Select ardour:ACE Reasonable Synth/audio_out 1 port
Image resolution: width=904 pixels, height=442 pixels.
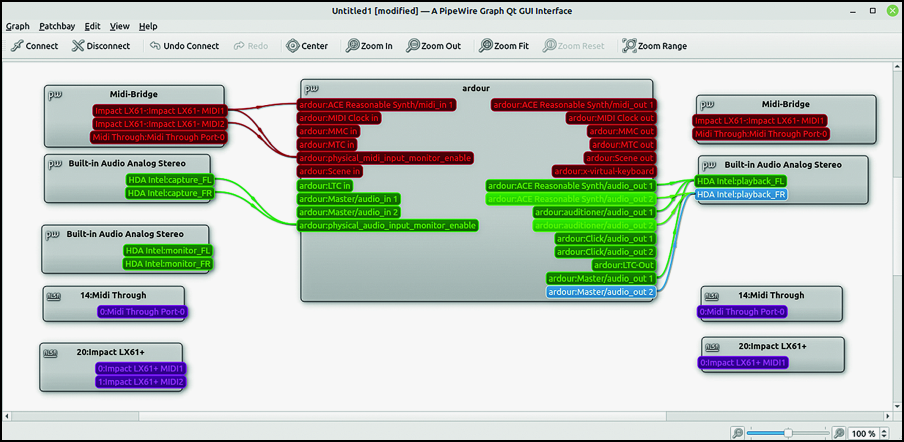[x=571, y=186]
